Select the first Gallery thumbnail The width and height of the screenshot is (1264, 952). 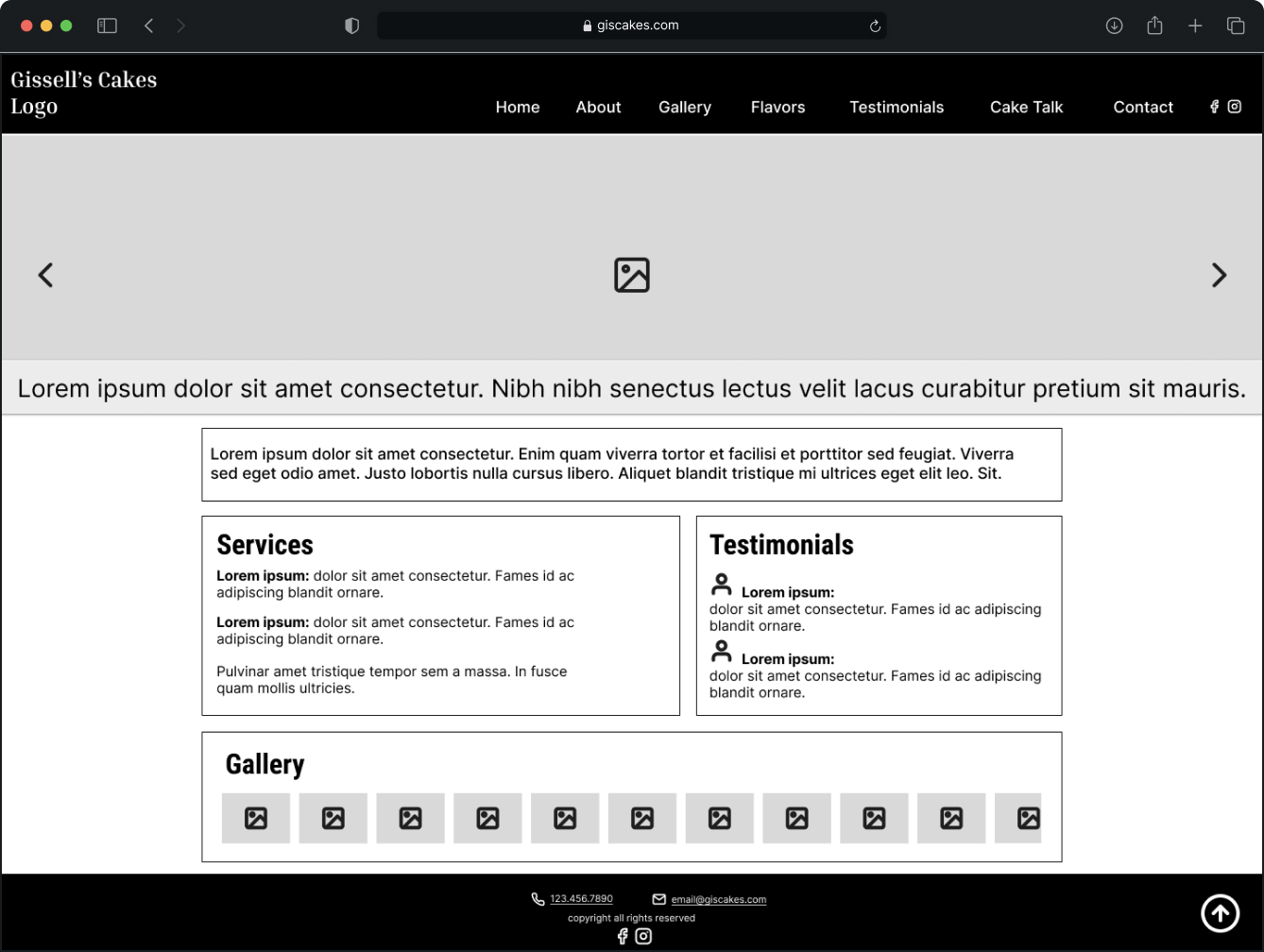256,818
